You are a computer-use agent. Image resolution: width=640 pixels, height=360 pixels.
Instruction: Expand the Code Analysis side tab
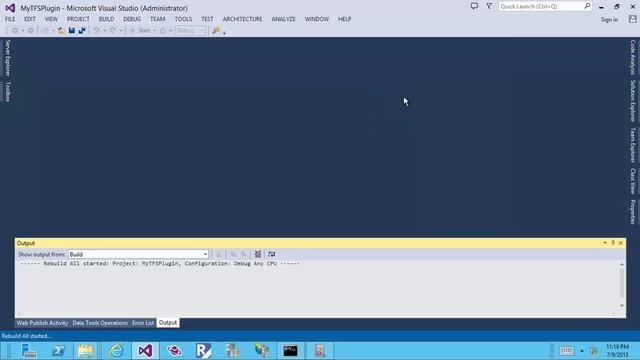[x=633, y=57]
